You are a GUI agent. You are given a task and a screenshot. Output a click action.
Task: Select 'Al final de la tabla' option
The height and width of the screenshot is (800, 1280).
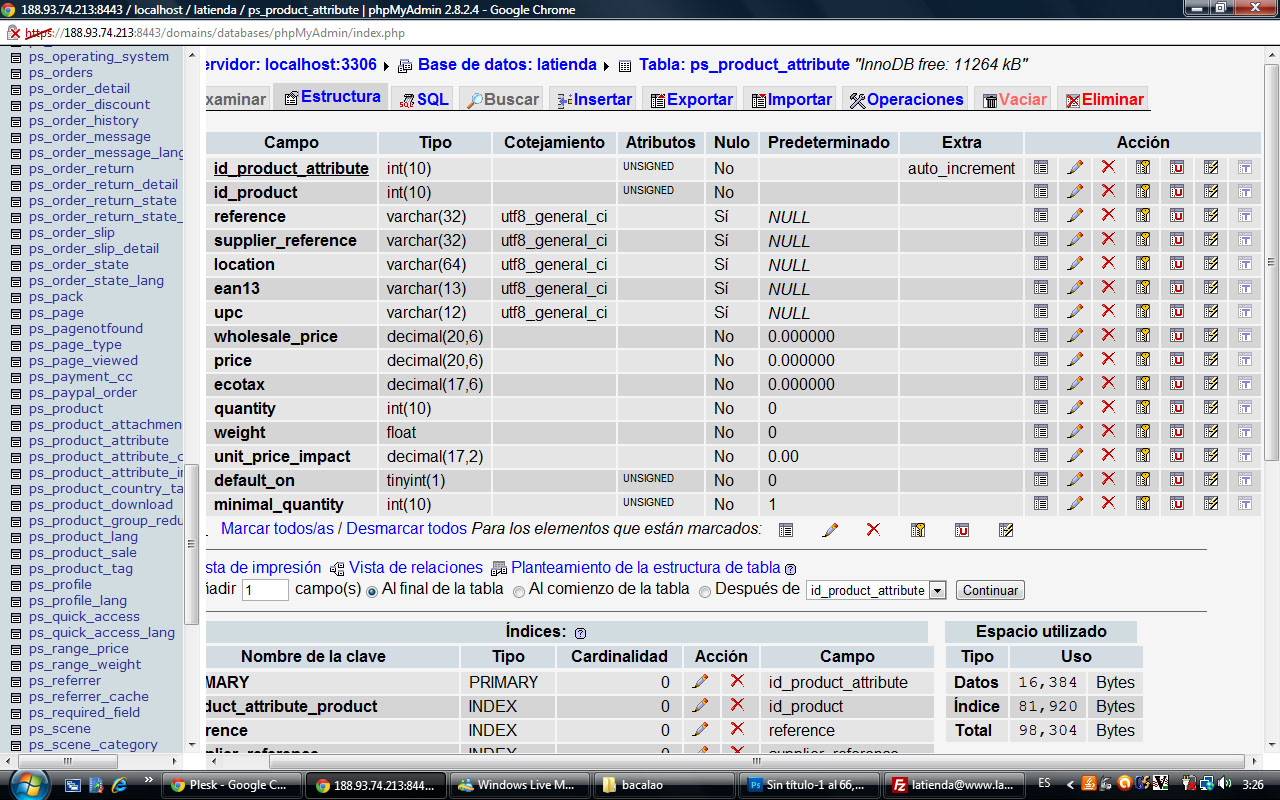pyautogui.click(x=372, y=591)
